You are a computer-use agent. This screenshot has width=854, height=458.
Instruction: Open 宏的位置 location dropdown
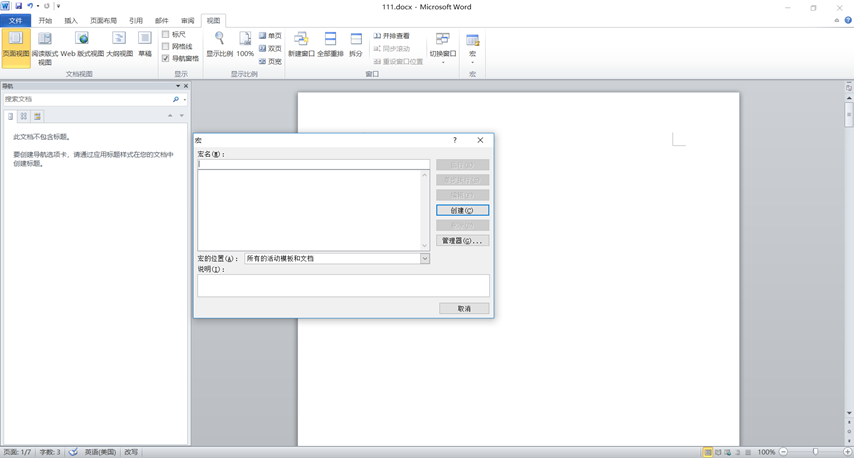click(425, 259)
